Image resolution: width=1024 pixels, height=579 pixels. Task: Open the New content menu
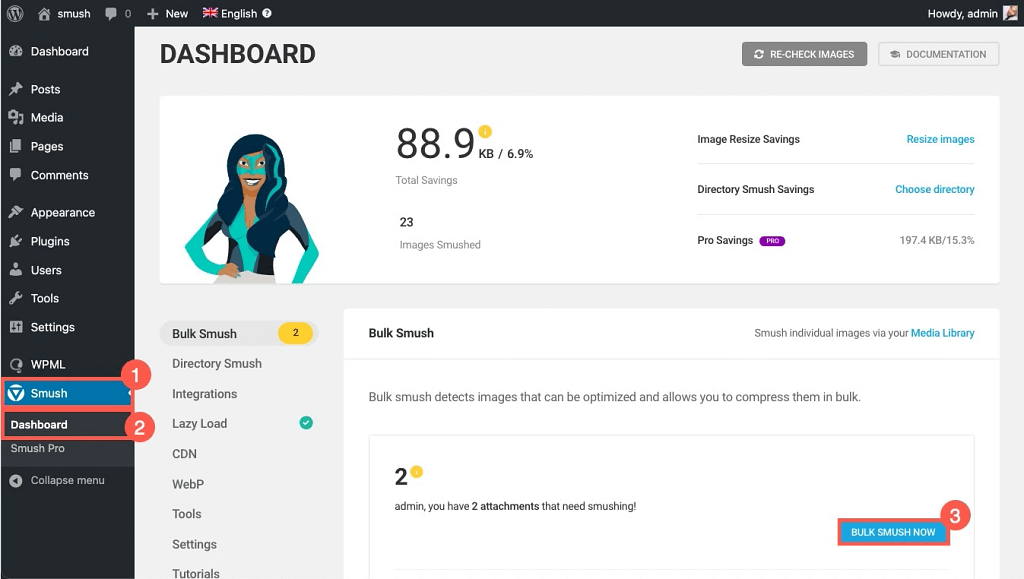pyautogui.click(x=167, y=14)
